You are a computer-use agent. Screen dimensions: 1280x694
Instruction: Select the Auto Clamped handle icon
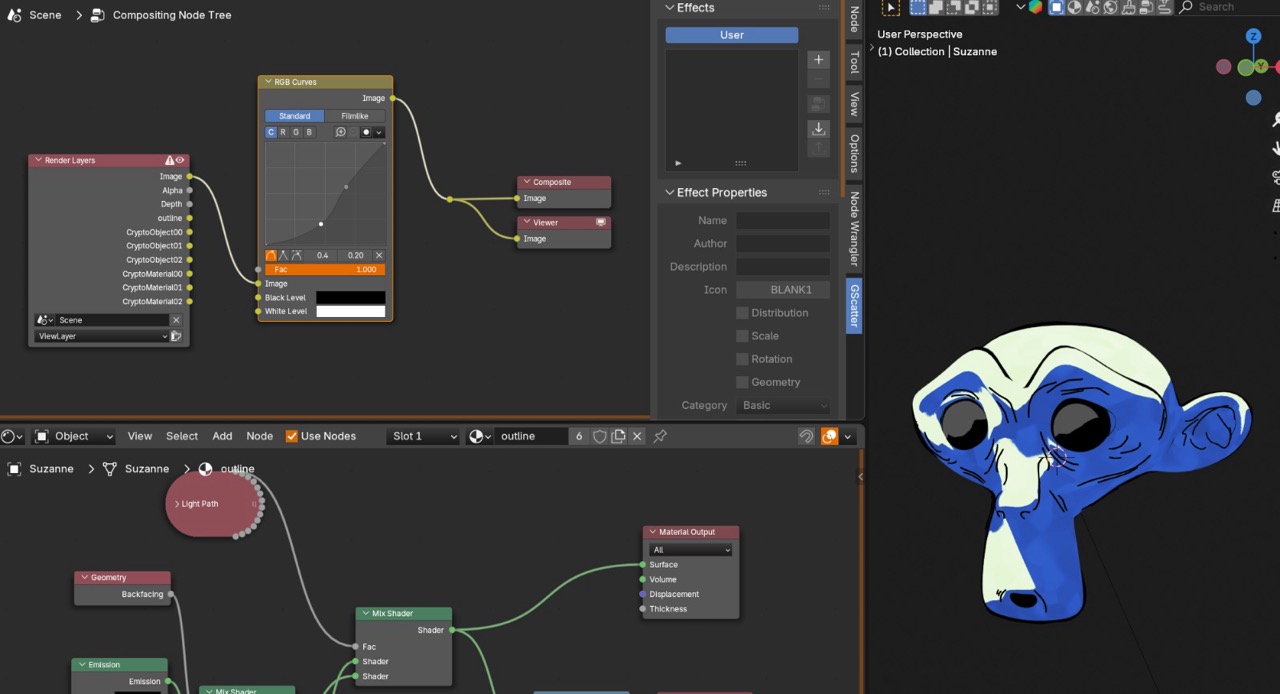[297, 255]
